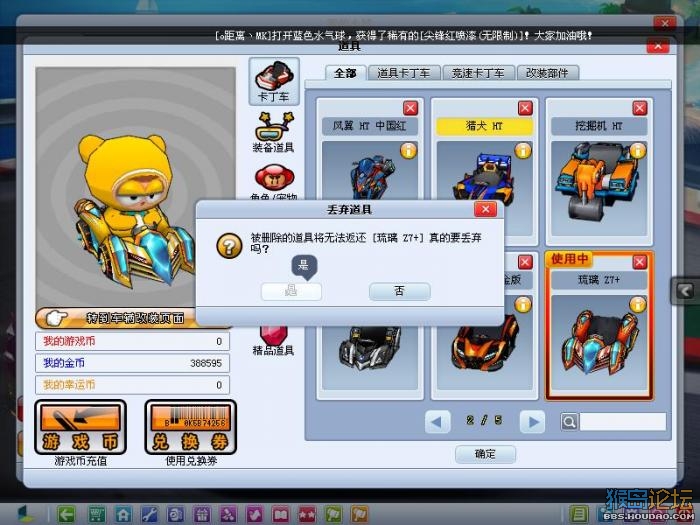The width and height of the screenshot is (700, 525).
Task: Show info for 挖掘机 HT kart
Action: click(638, 151)
